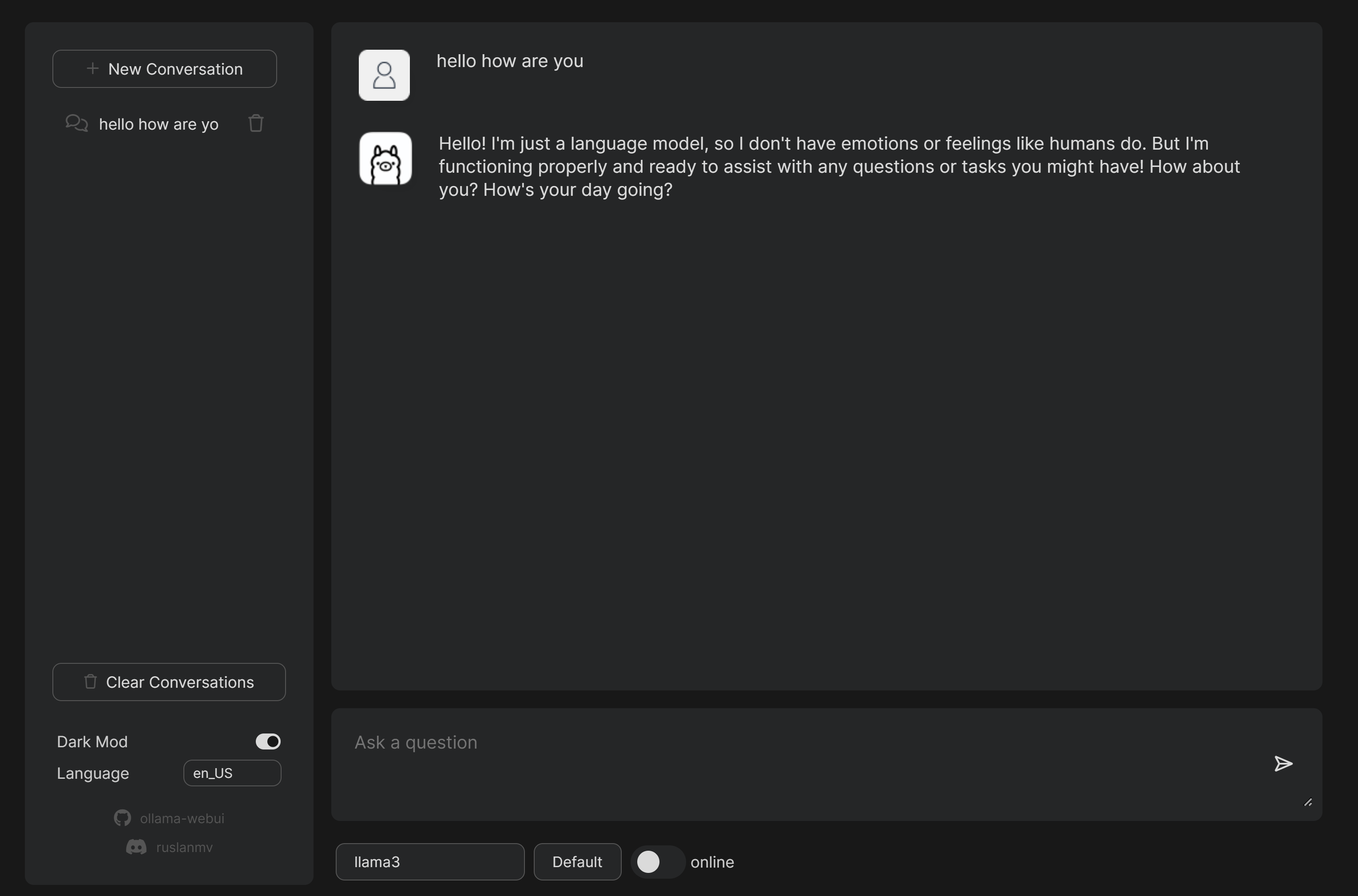Image resolution: width=1358 pixels, height=896 pixels.
Task: Open the ruslanmv Discord link
Action: click(x=184, y=847)
